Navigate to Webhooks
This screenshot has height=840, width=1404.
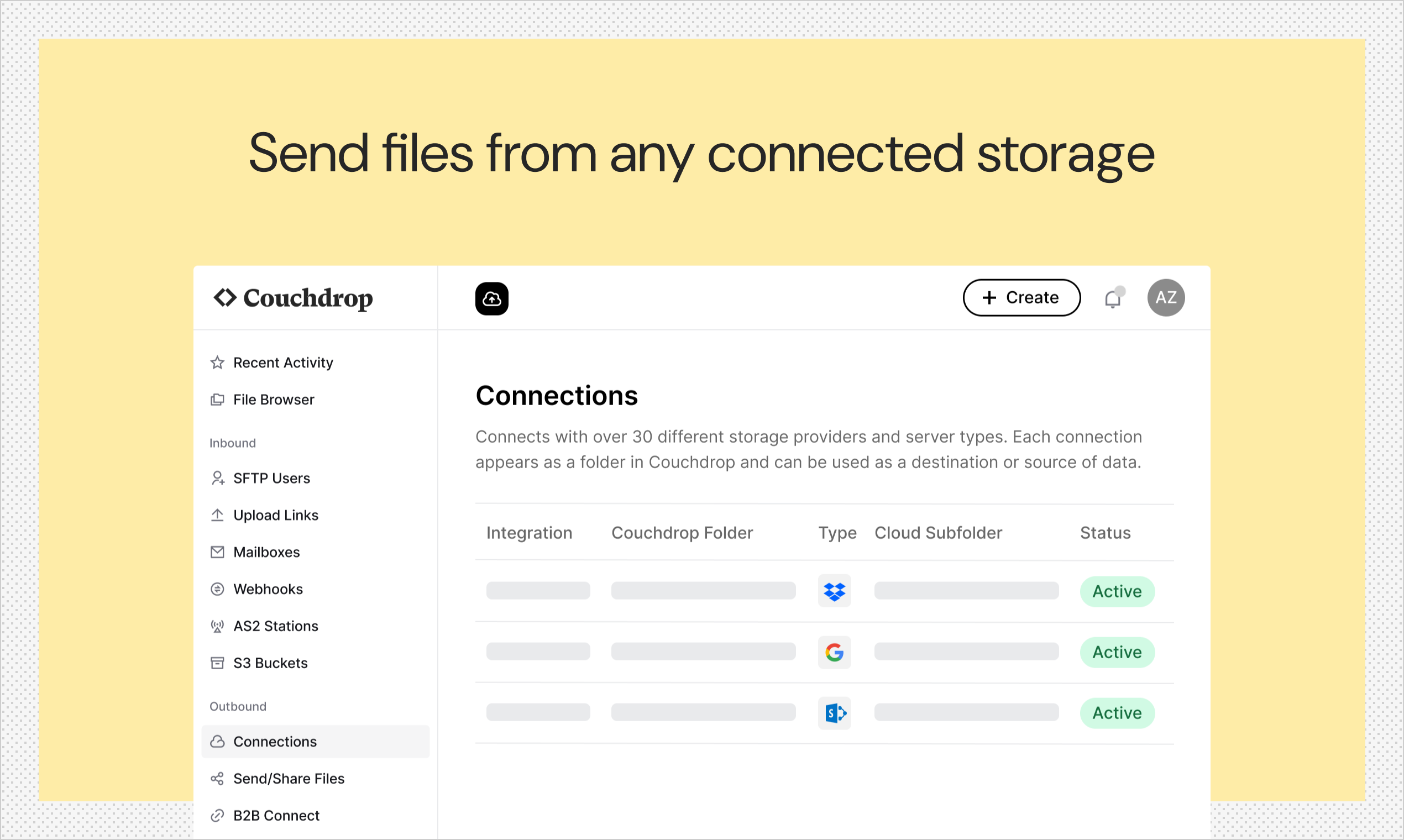click(268, 589)
